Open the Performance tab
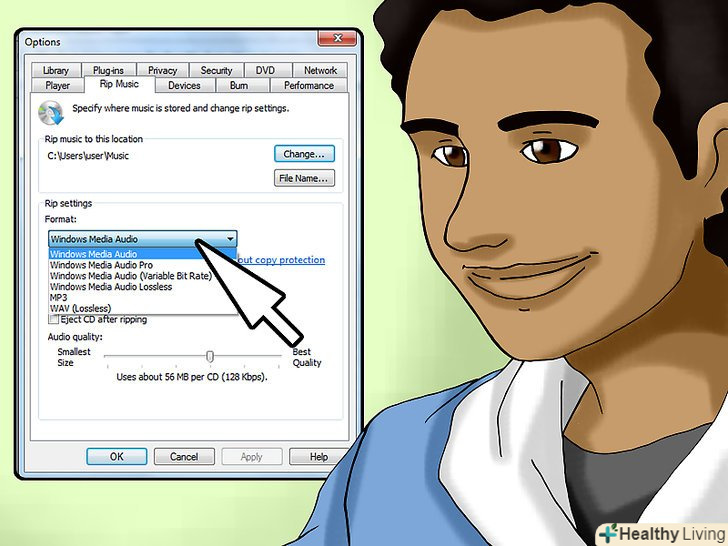Image resolution: width=728 pixels, height=546 pixels. [309, 85]
